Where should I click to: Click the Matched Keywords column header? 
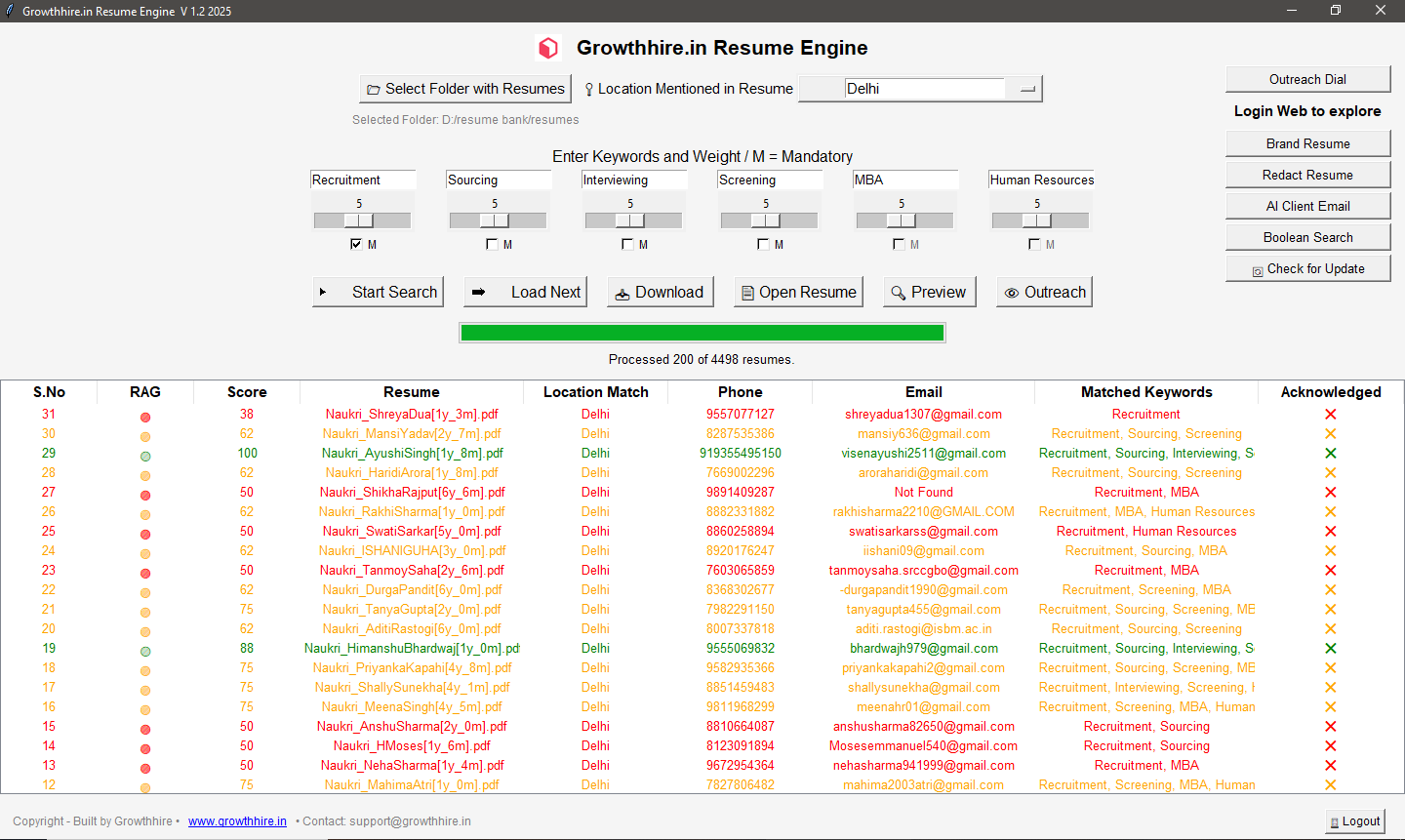(x=1146, y=392)
